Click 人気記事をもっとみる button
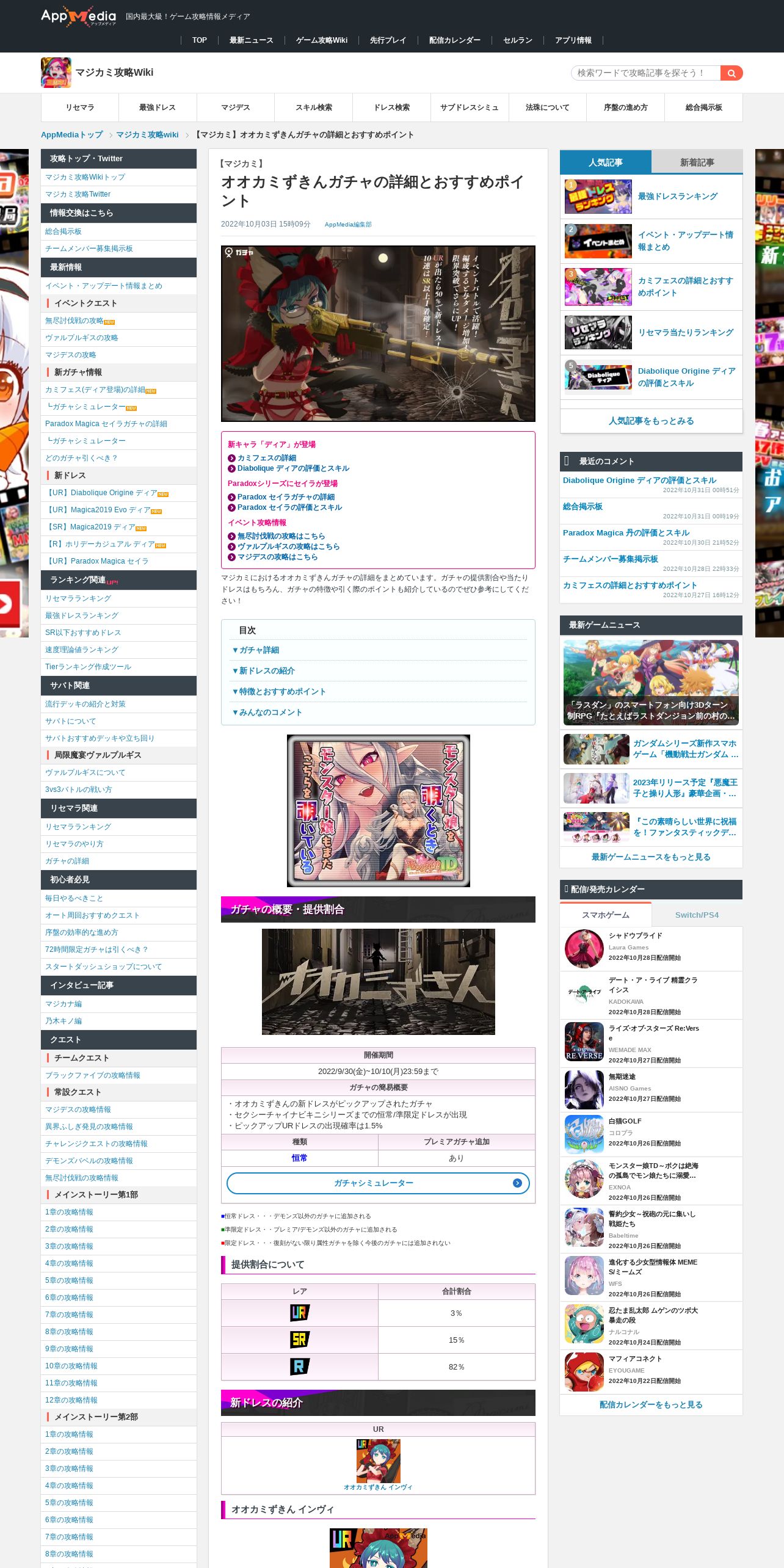The image size is (784, 1568). 651,421
